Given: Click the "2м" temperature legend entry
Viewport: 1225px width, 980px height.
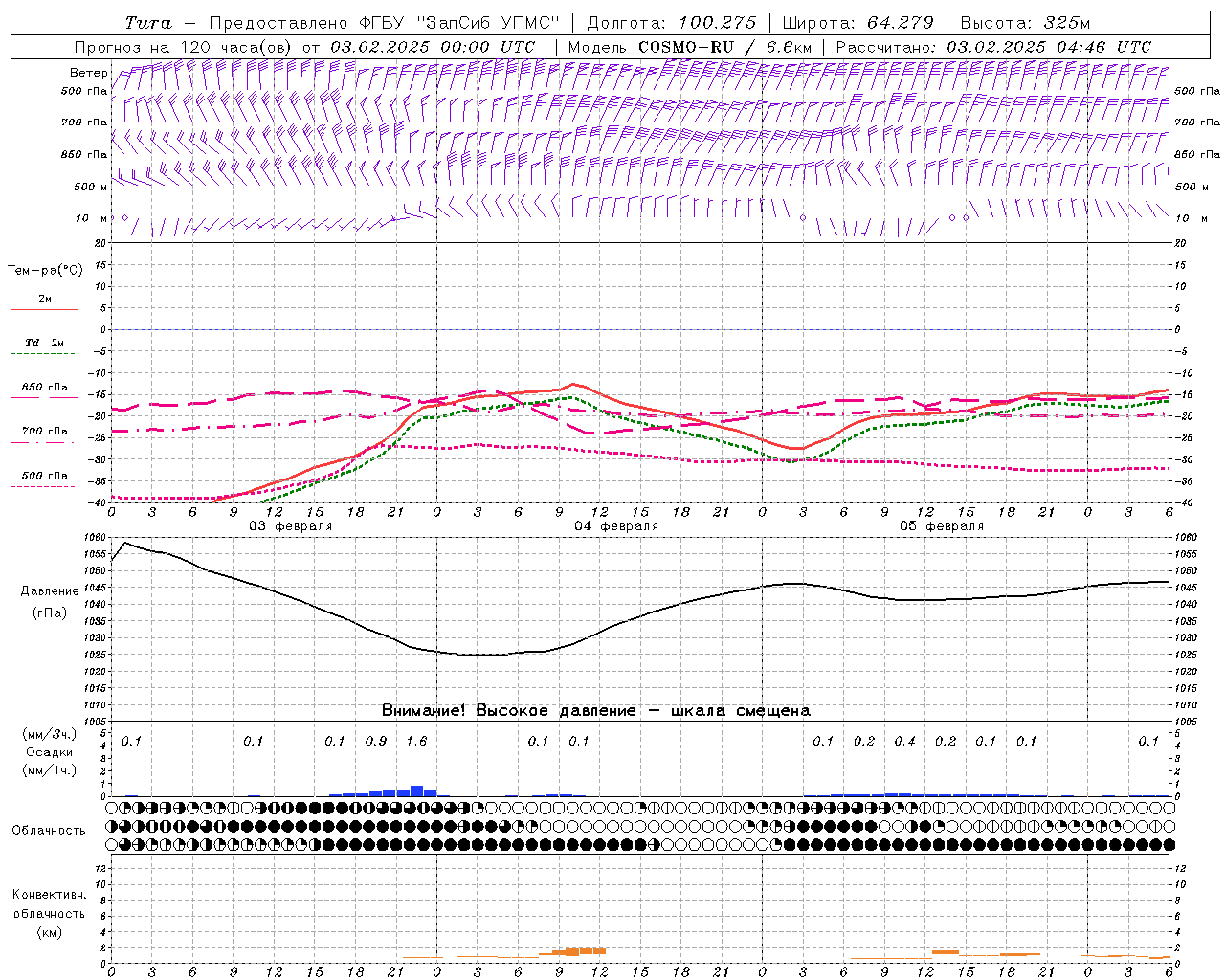Looking at the screenshot, I should pyautogui.click(x=45, y=300).
